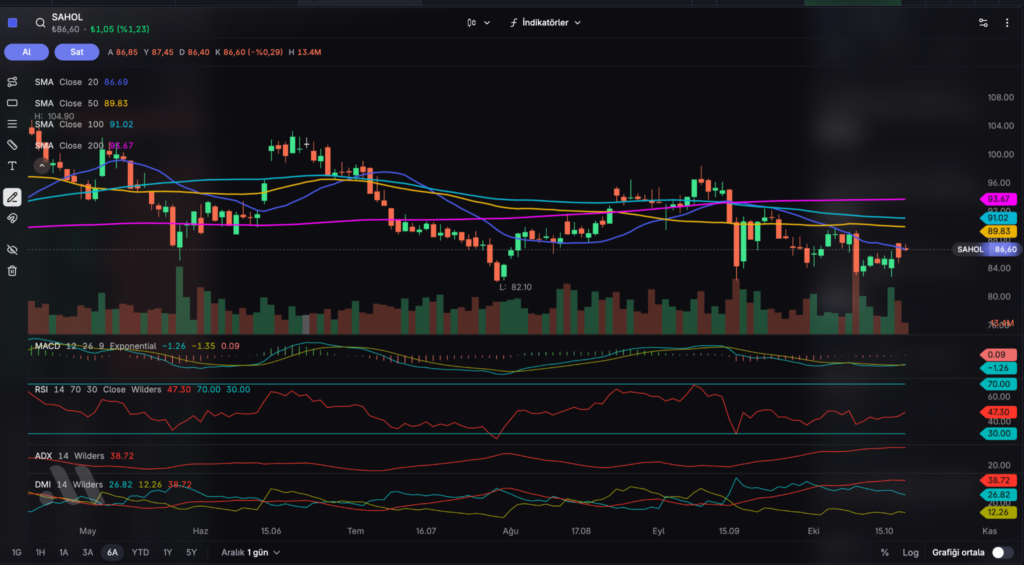Screen dimensions: 1024x565
Task: Click the DMI 26.82 axis label
Action: pos(999,494)
